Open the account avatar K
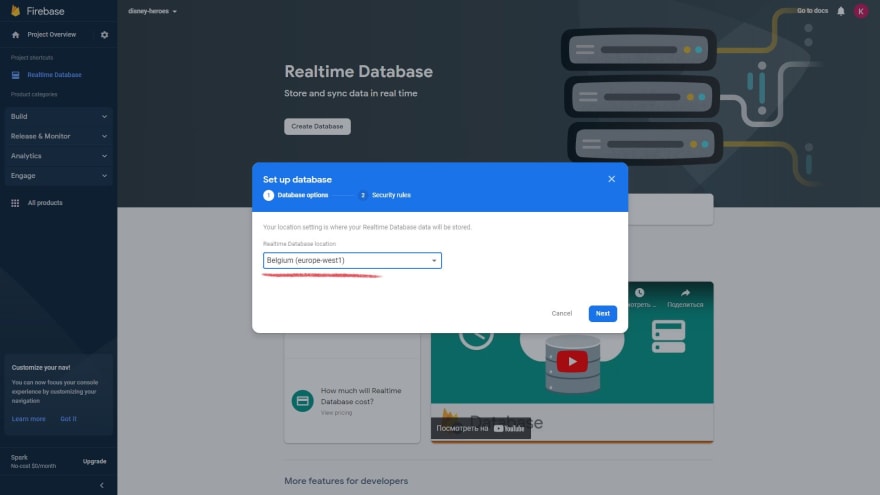880x495 pixels. [x=861, y=11]
